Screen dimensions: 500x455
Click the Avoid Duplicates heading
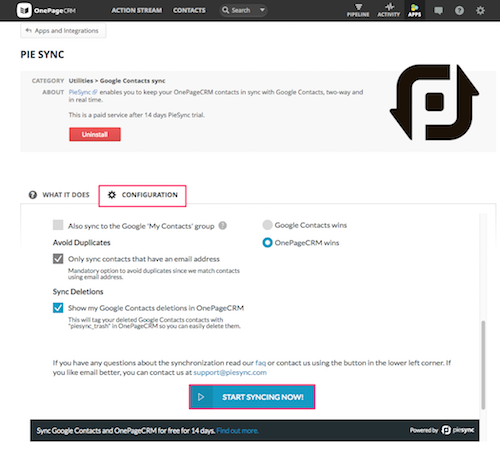(81, 243)
